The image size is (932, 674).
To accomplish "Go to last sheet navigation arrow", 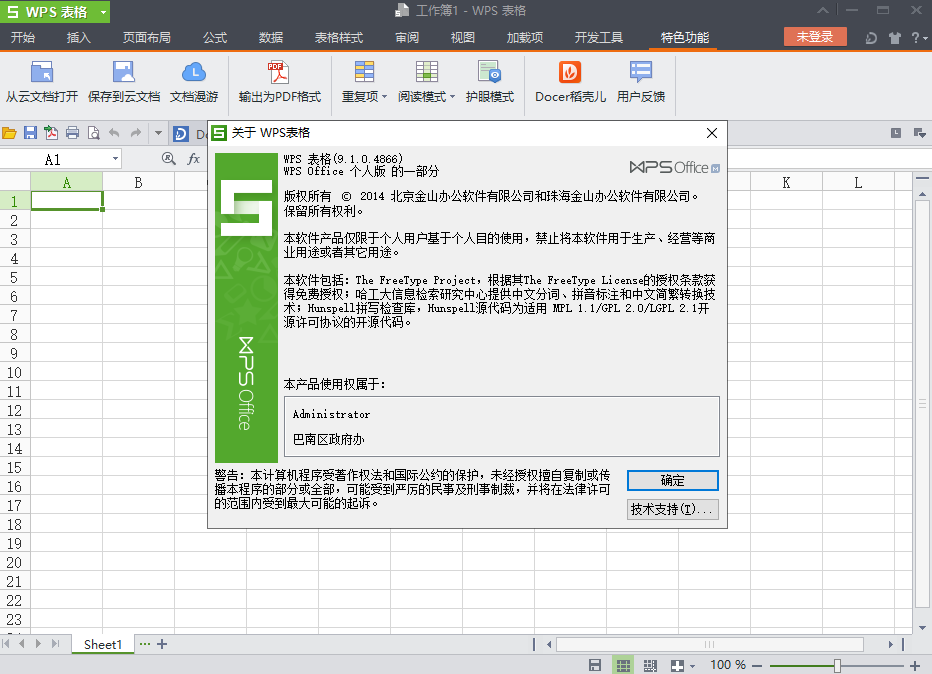I will 56,644.
